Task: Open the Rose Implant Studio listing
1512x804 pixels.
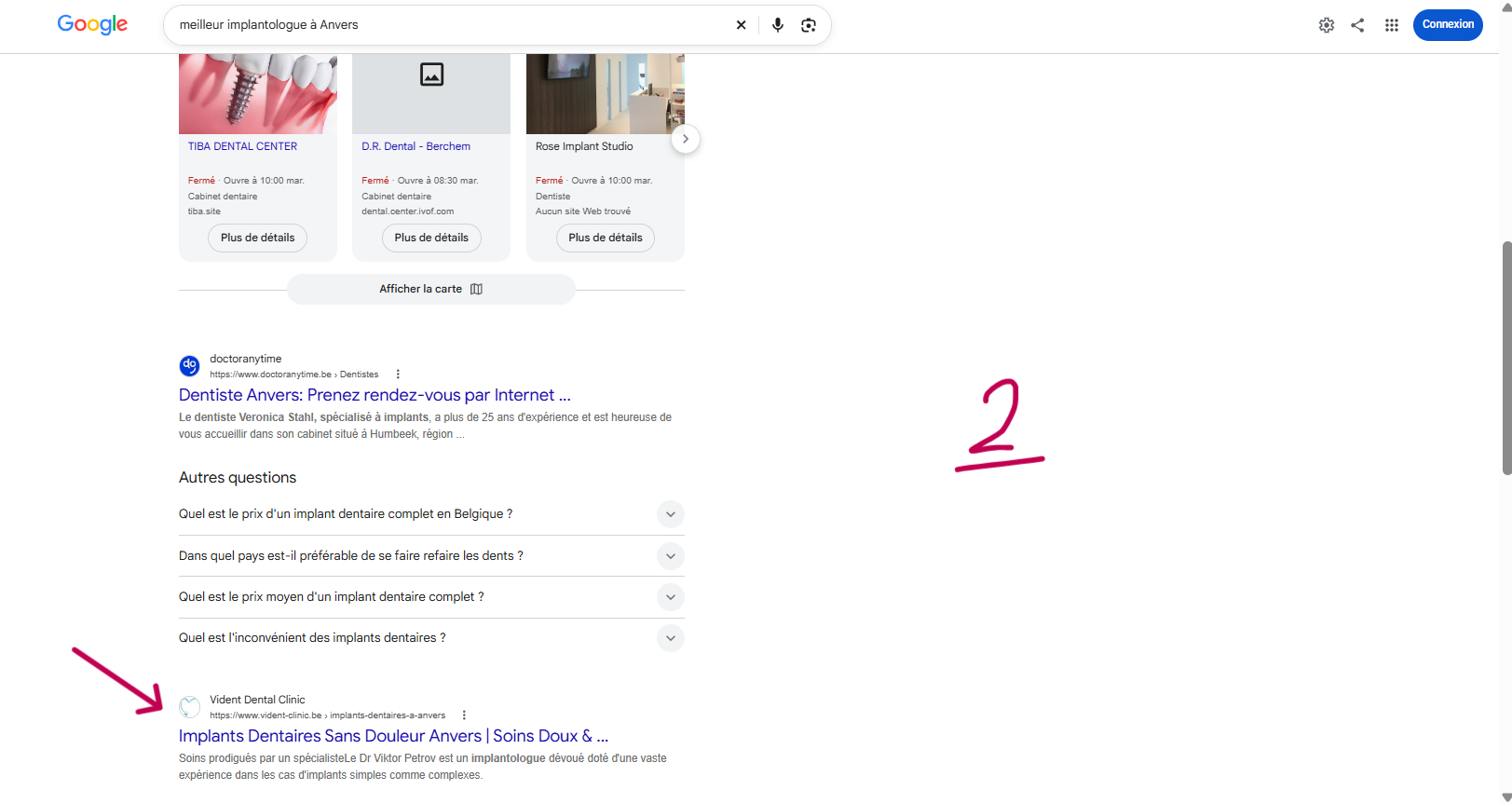Action: click(x=584, y=146)
